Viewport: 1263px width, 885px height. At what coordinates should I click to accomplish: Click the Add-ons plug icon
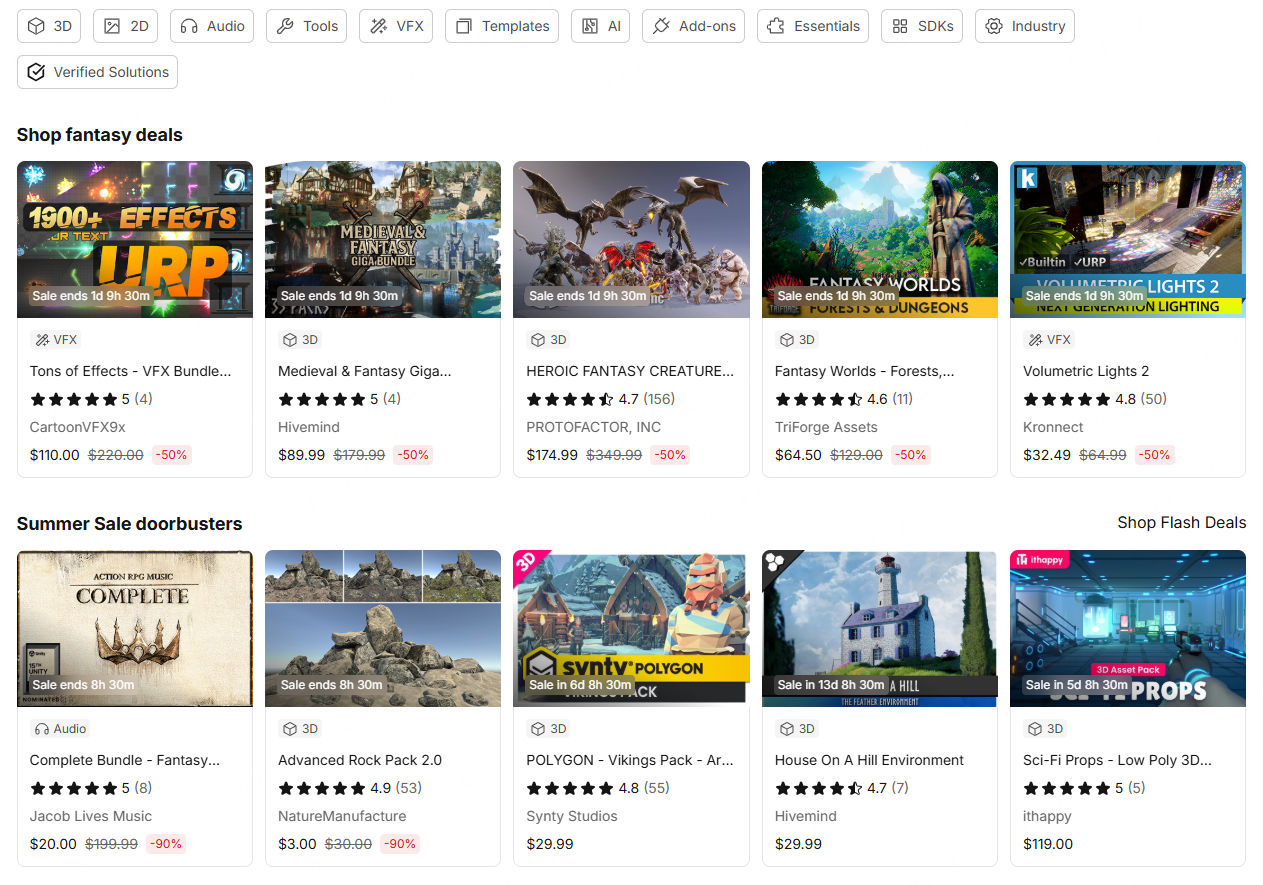coord(661,26)
